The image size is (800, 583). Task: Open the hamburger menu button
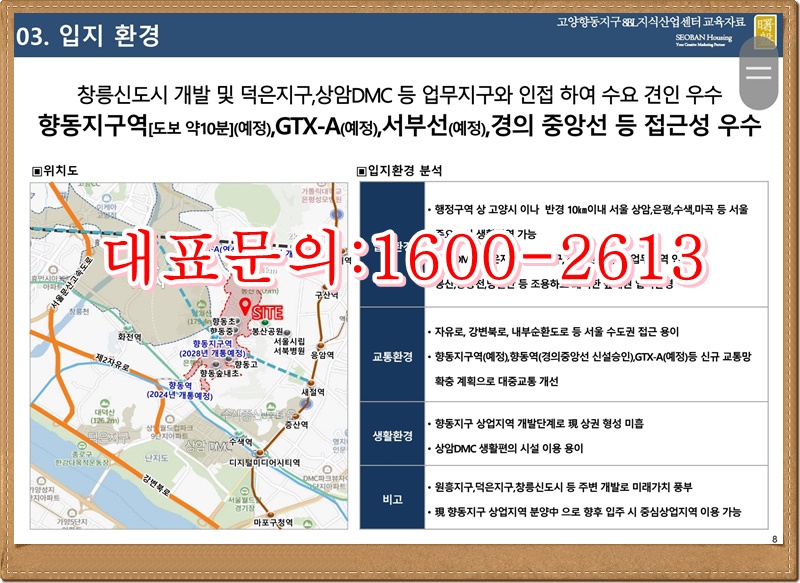click(759, 72)
